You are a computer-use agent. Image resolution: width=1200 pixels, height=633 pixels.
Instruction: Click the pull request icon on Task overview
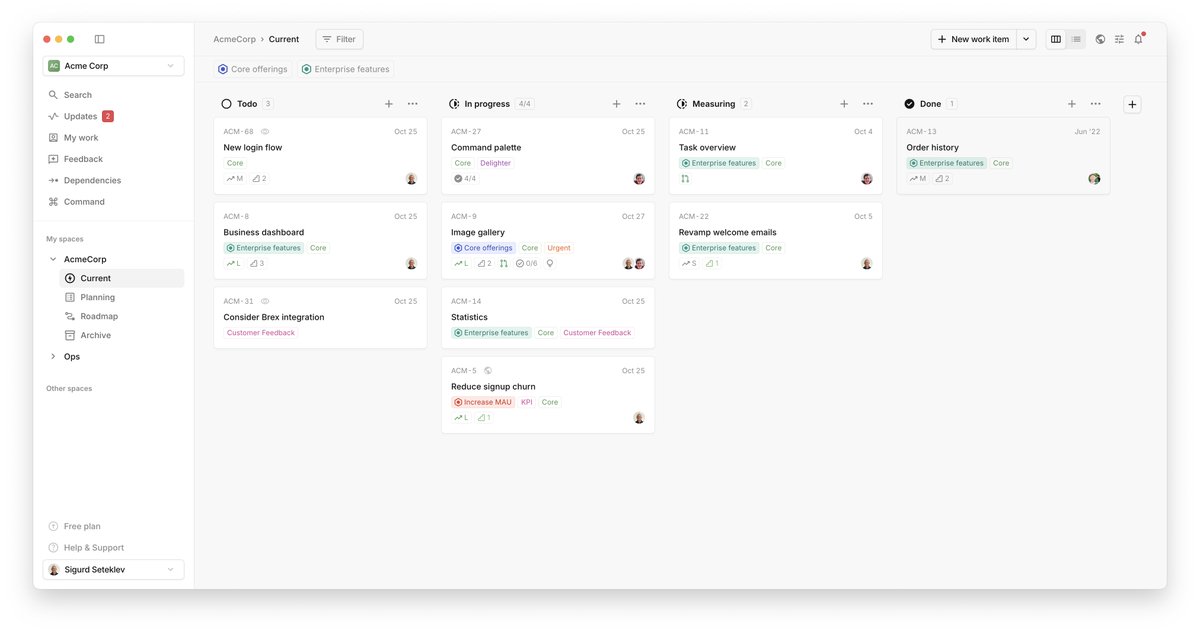coord(685,179)
